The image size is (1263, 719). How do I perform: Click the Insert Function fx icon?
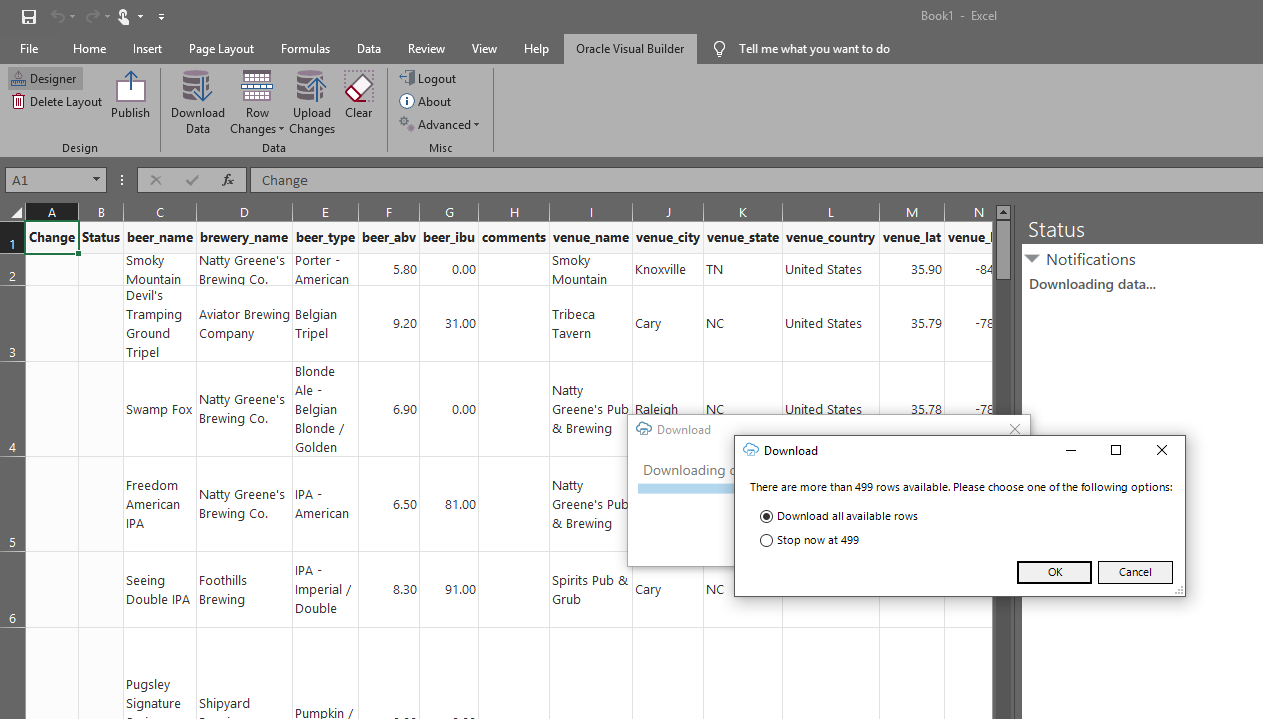tap(228, 180)
